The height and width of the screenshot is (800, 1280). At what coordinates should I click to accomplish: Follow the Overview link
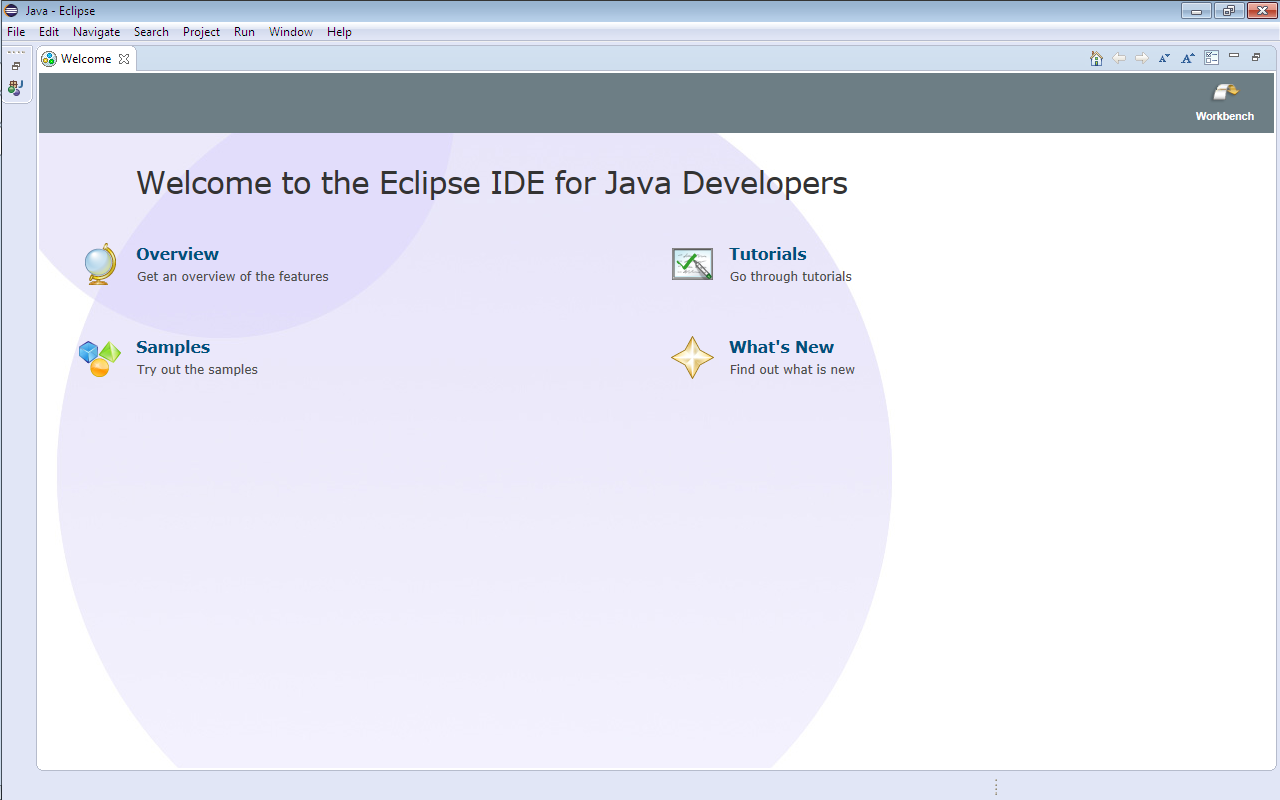(177, 254)
